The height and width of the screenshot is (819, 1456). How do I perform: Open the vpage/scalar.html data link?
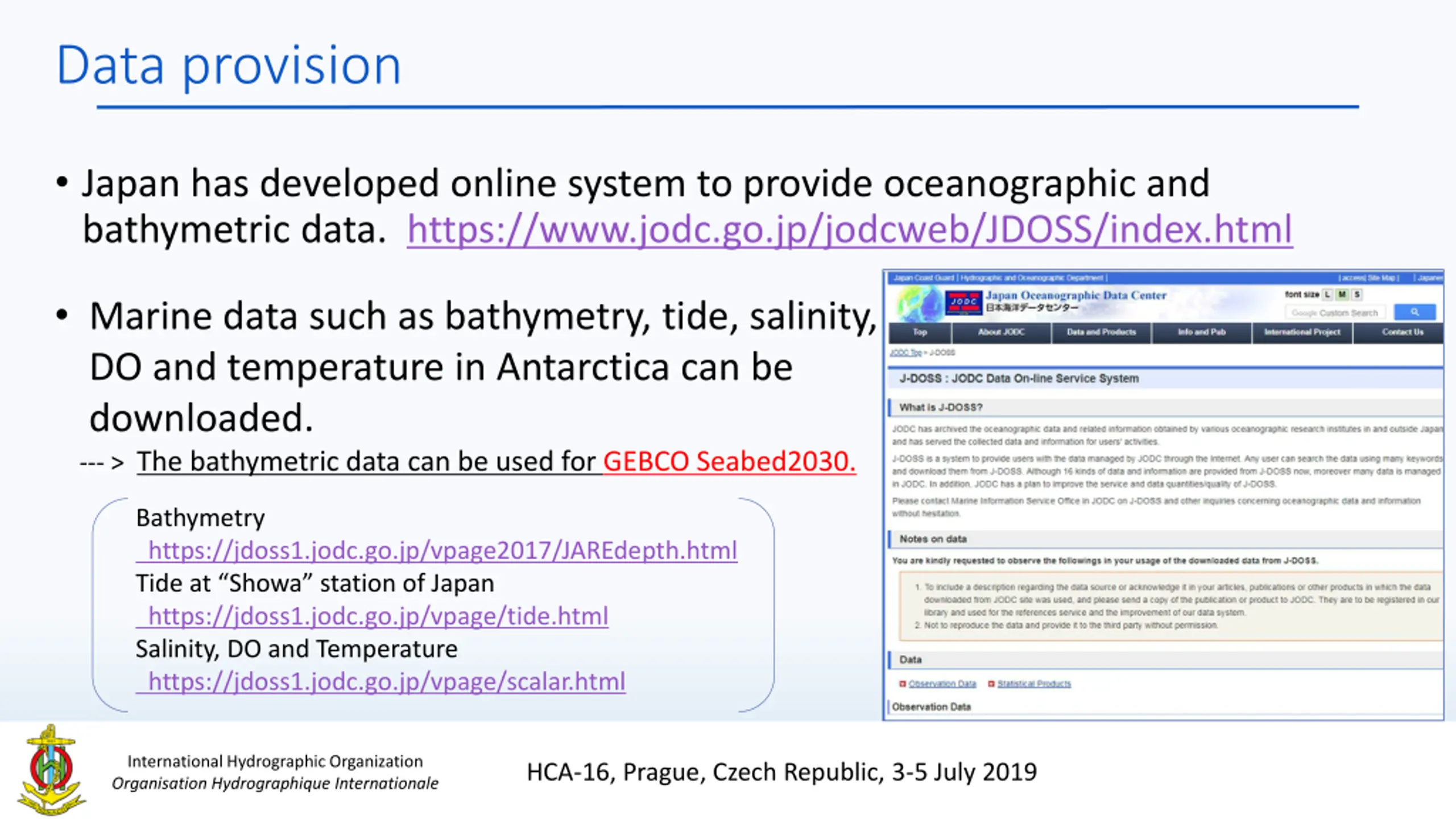click(x=380, y=681)
